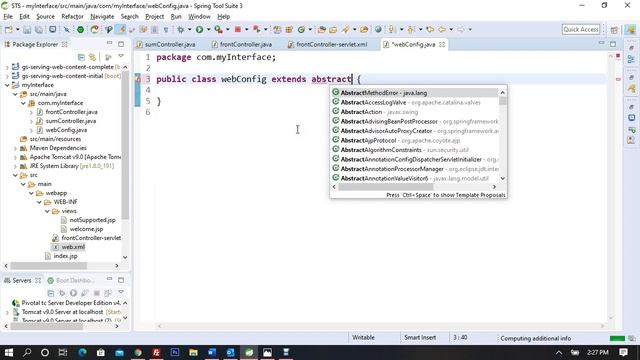Click Start server icon in Servers view
Viewport: 640px width, 360px height.
pos(73,293)
